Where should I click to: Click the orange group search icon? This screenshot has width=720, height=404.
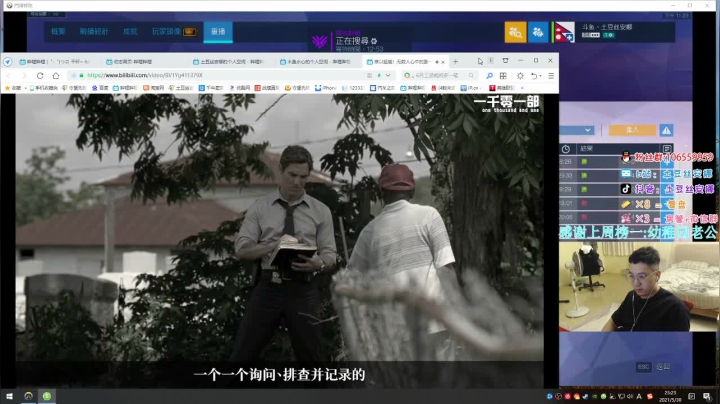pos(515,33)
